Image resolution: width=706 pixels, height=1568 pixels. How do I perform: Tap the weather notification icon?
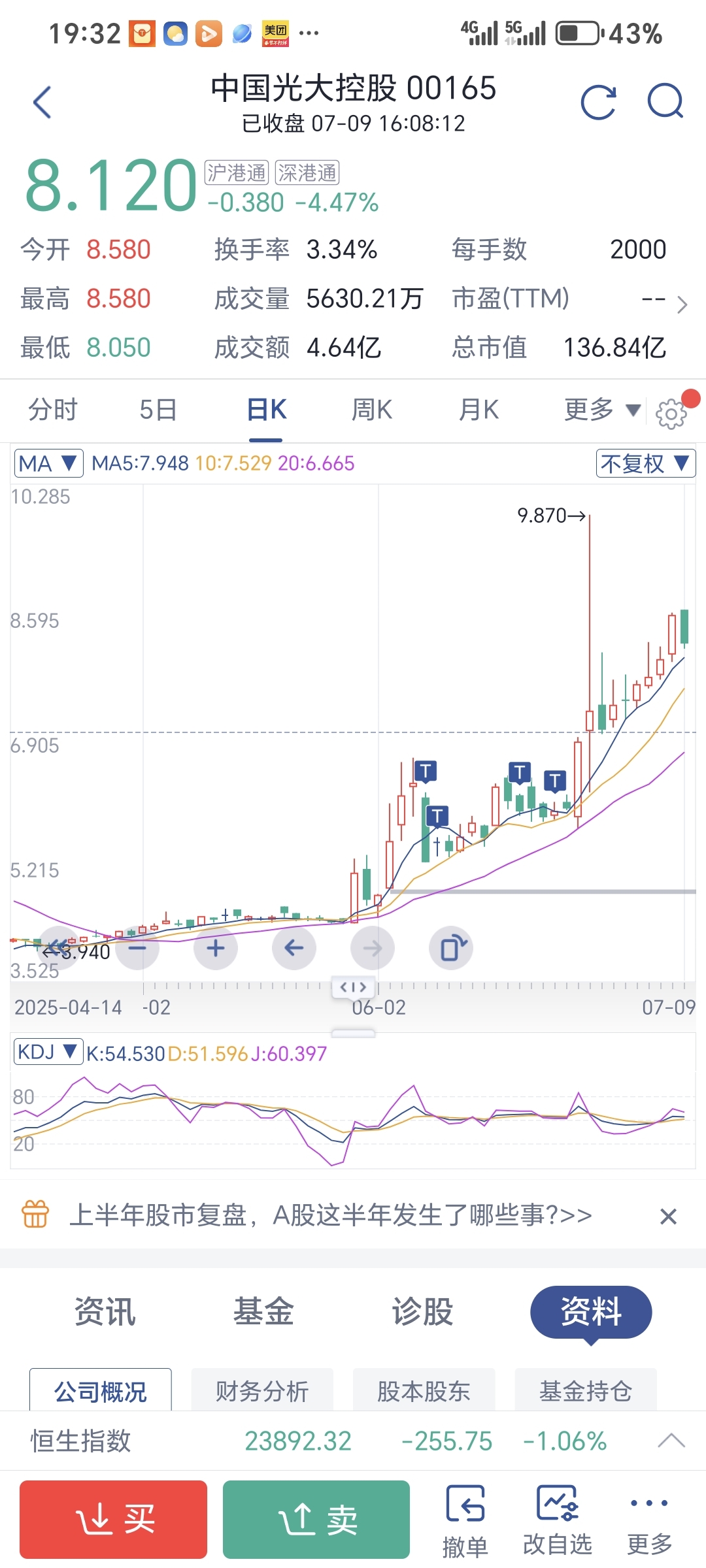point(175,34)
